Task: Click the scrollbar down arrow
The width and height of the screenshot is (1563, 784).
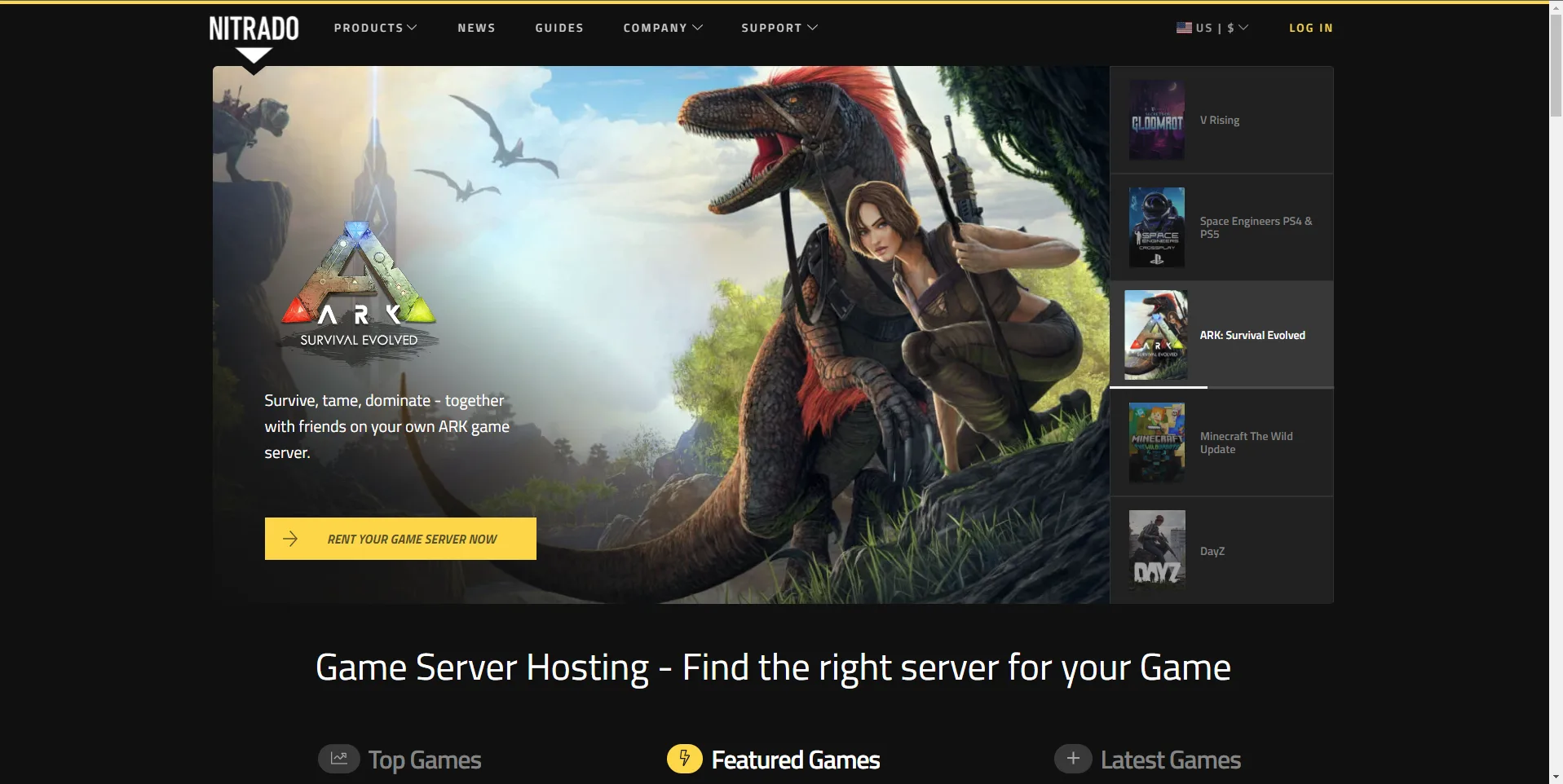Action: point(1556,777)
